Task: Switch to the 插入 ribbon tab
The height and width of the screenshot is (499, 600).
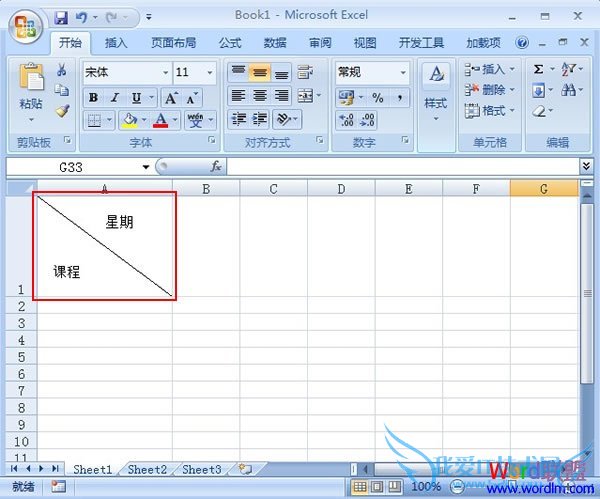Action: pos(116,43)
